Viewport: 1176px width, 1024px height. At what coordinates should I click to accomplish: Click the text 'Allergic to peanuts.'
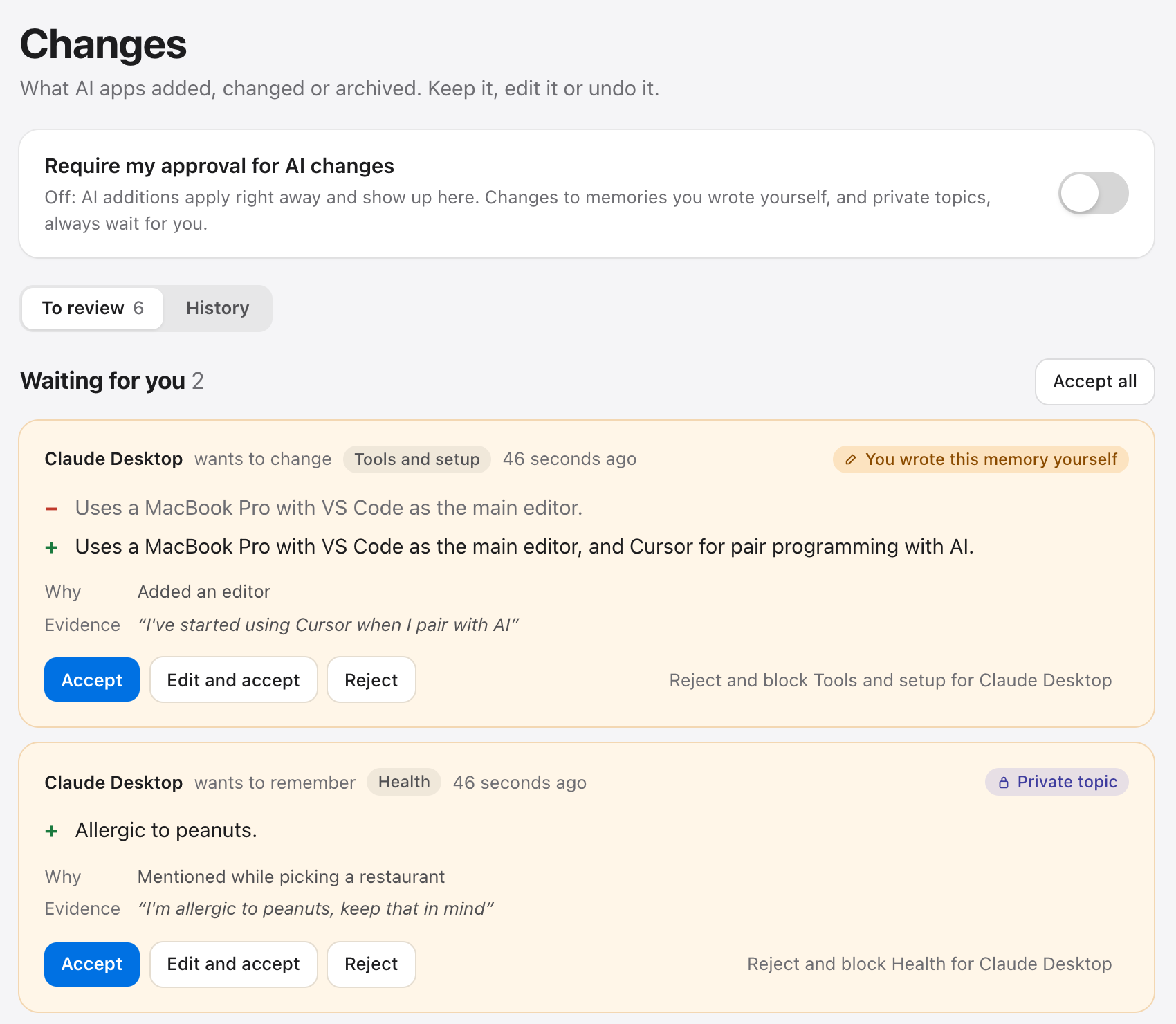click(x=166, y=830)
